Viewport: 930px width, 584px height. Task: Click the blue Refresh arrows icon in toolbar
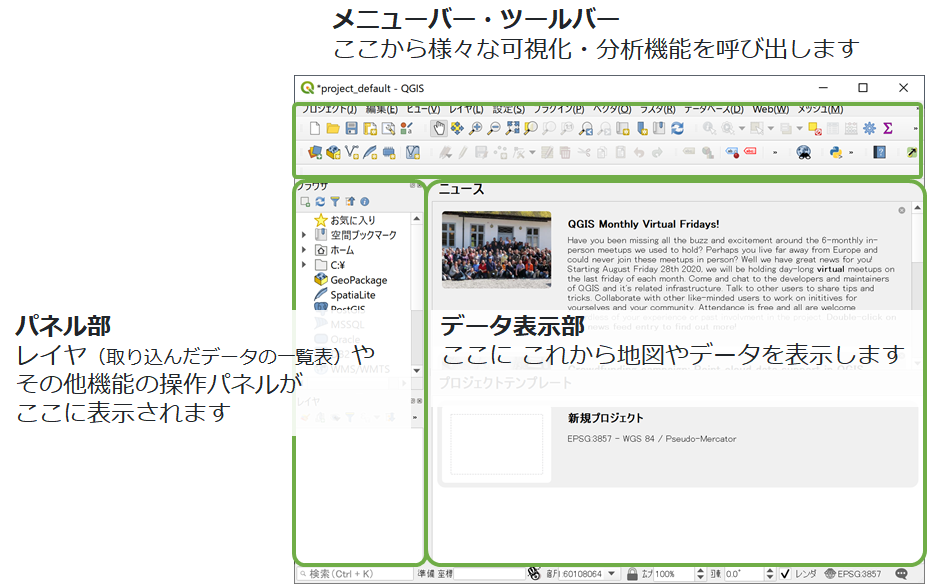[x=677, y=128]
